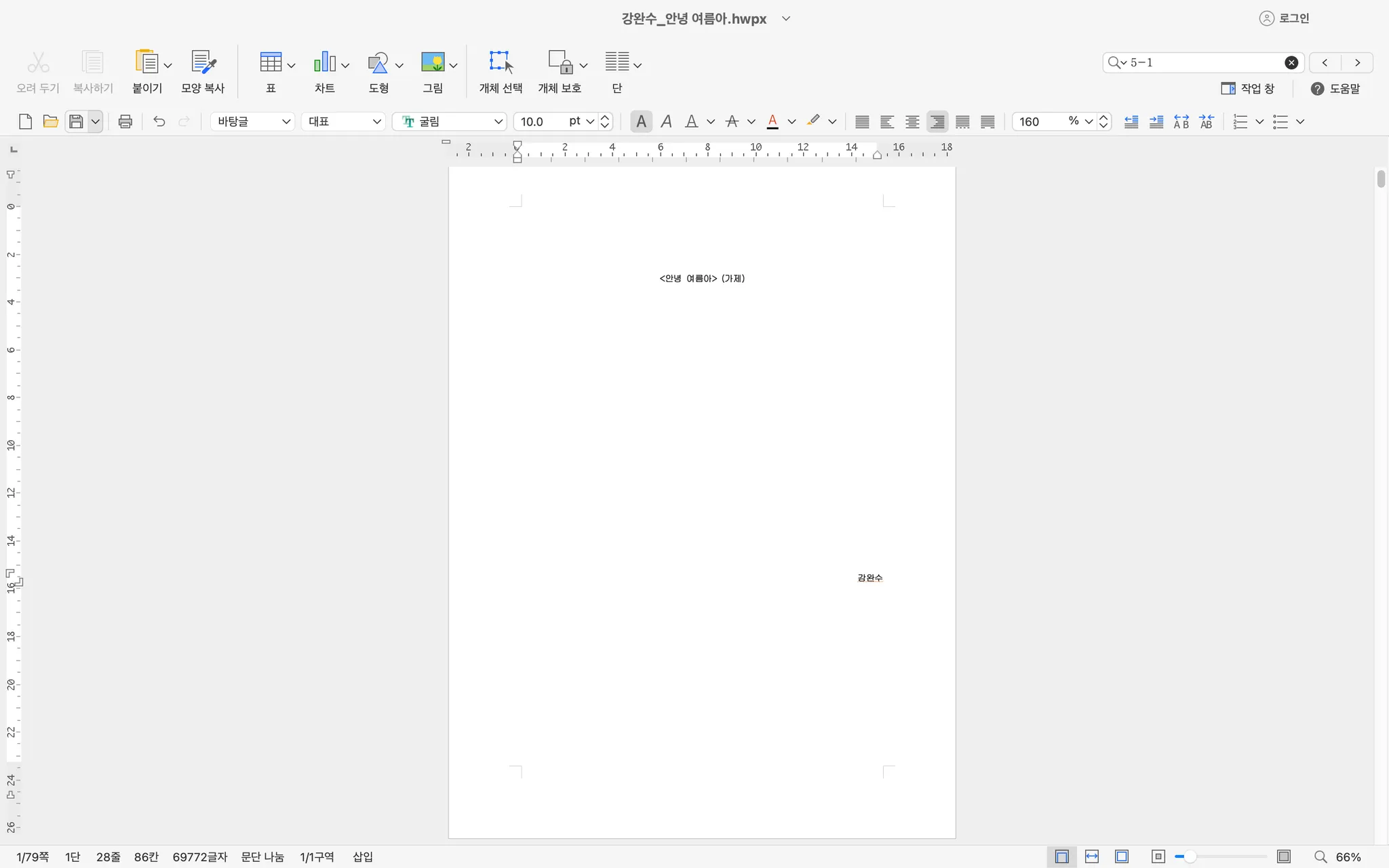The height and width of the screenshot is (868, 1389).
Task: Select the object selection (개체 선택) tool
Action: coord(501,63)
